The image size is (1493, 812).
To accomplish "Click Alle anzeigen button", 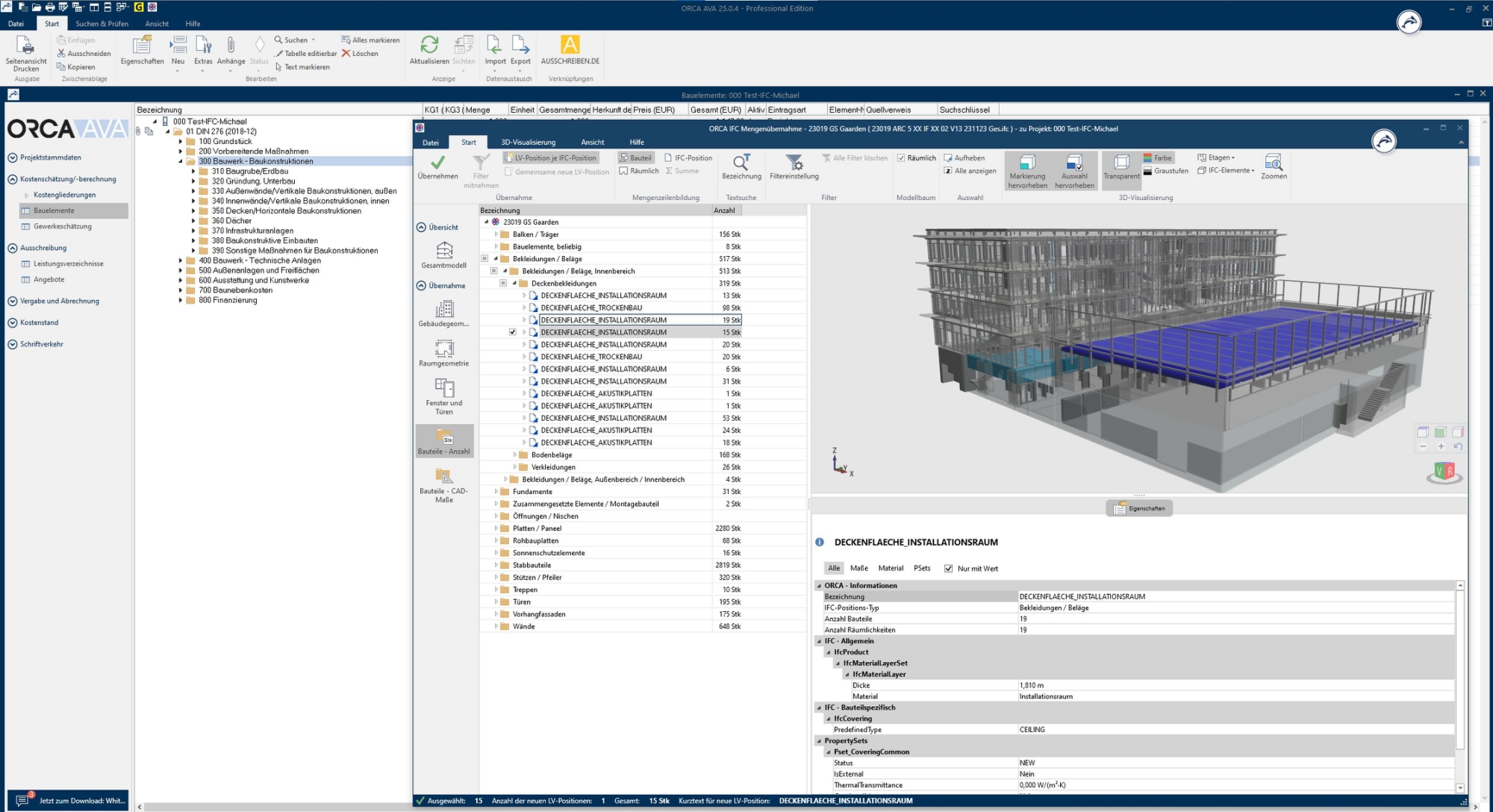I will point(970,171).
